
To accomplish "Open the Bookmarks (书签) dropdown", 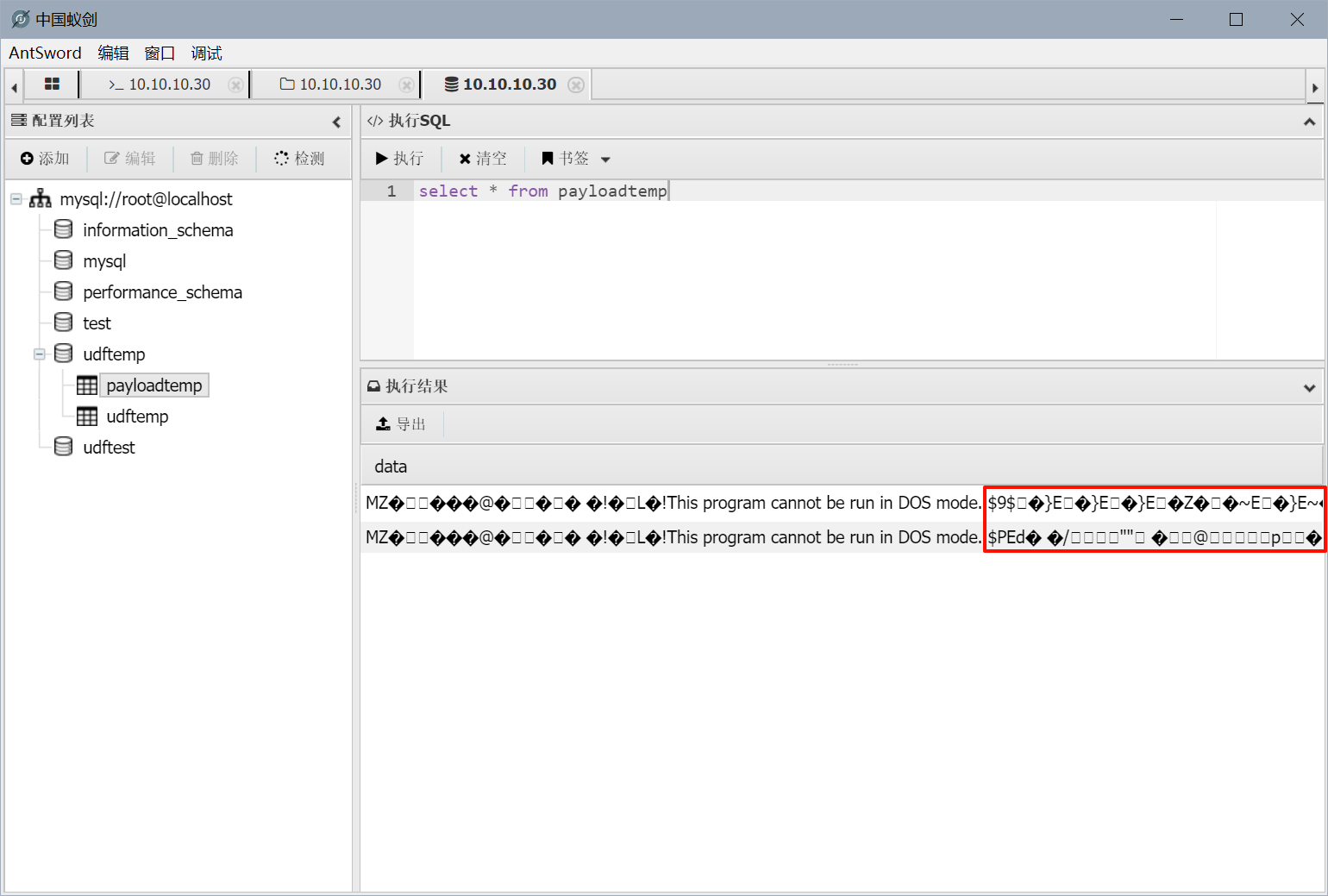I will pyautogui.click(x=576, y=159).
